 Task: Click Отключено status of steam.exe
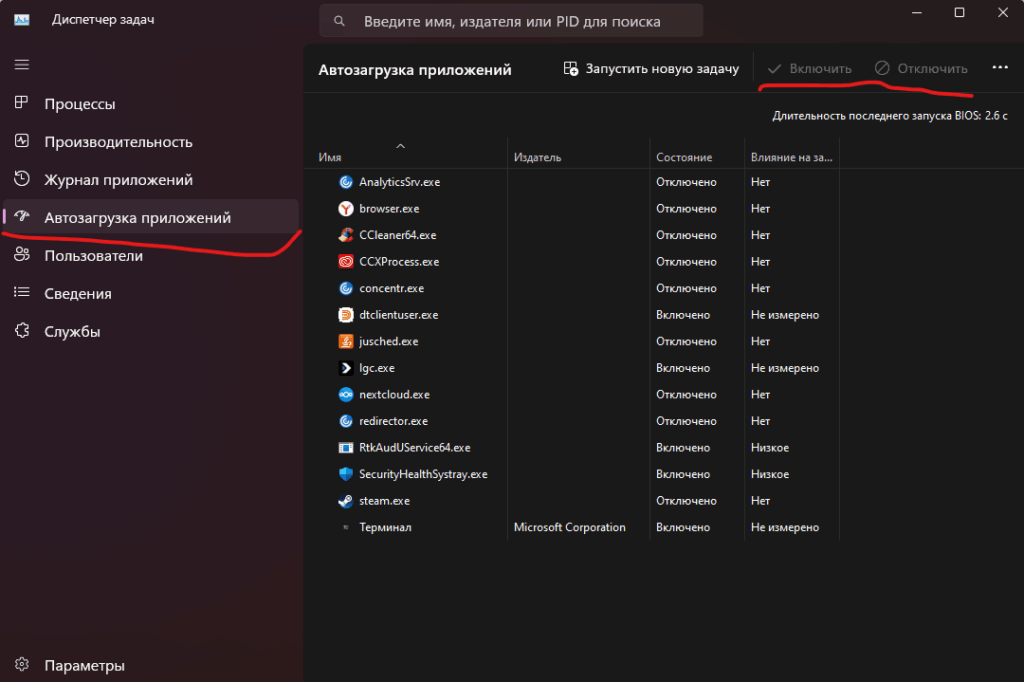686,501
